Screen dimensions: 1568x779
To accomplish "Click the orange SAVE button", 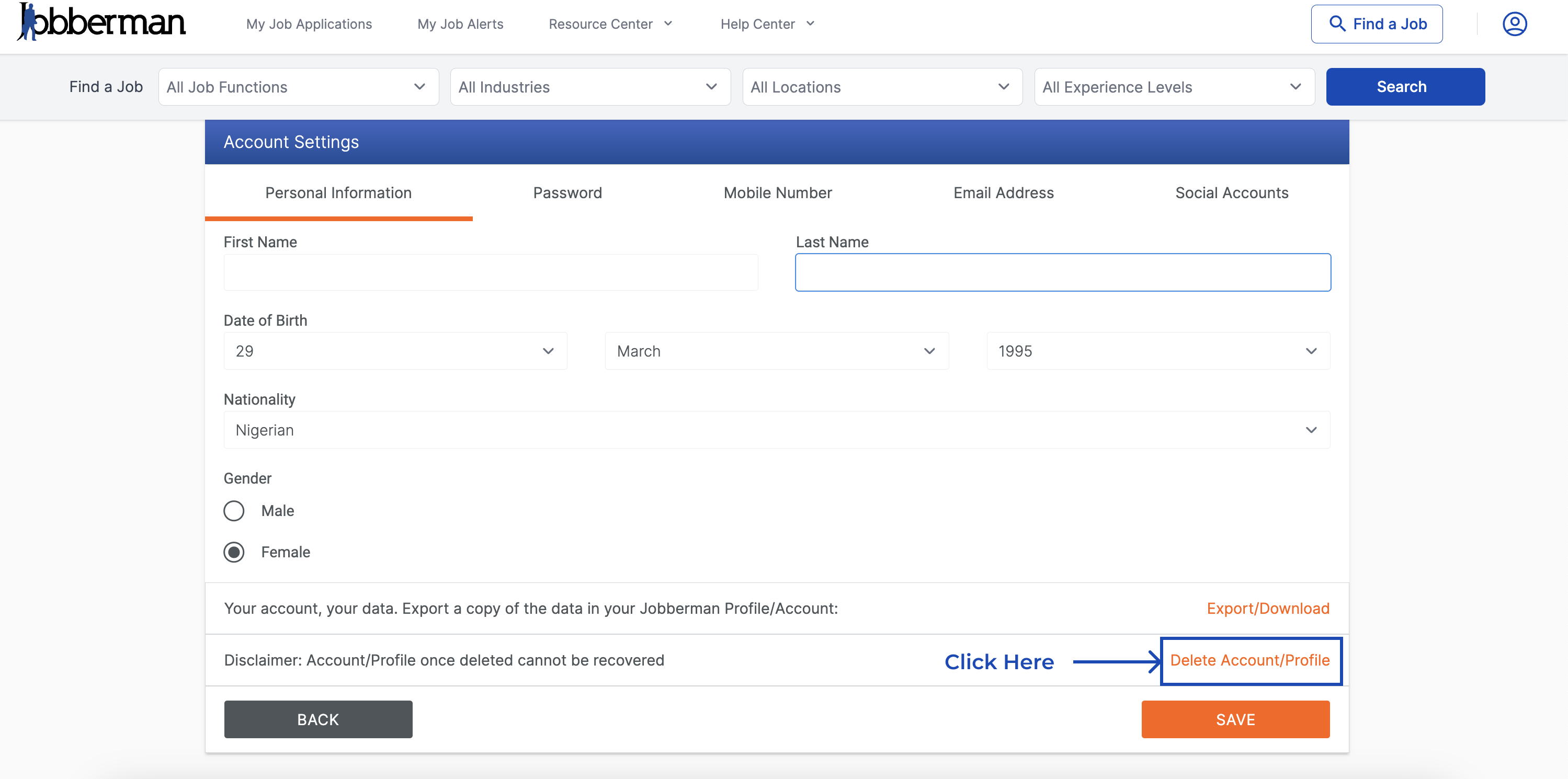I will tap(1235, 719).
